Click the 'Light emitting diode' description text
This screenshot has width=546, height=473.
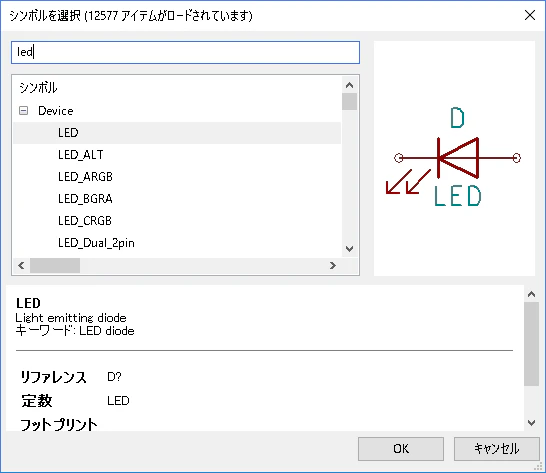pos(71,318)
